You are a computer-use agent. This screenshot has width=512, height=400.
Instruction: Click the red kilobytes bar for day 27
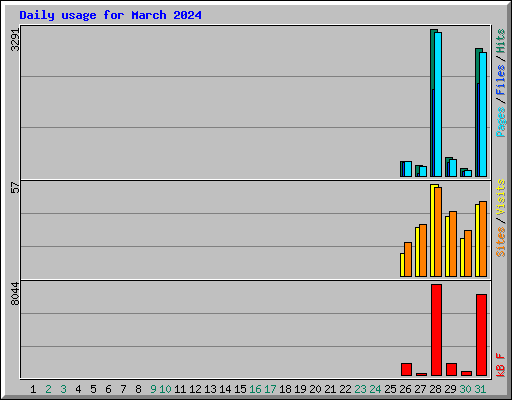[421, 374]
